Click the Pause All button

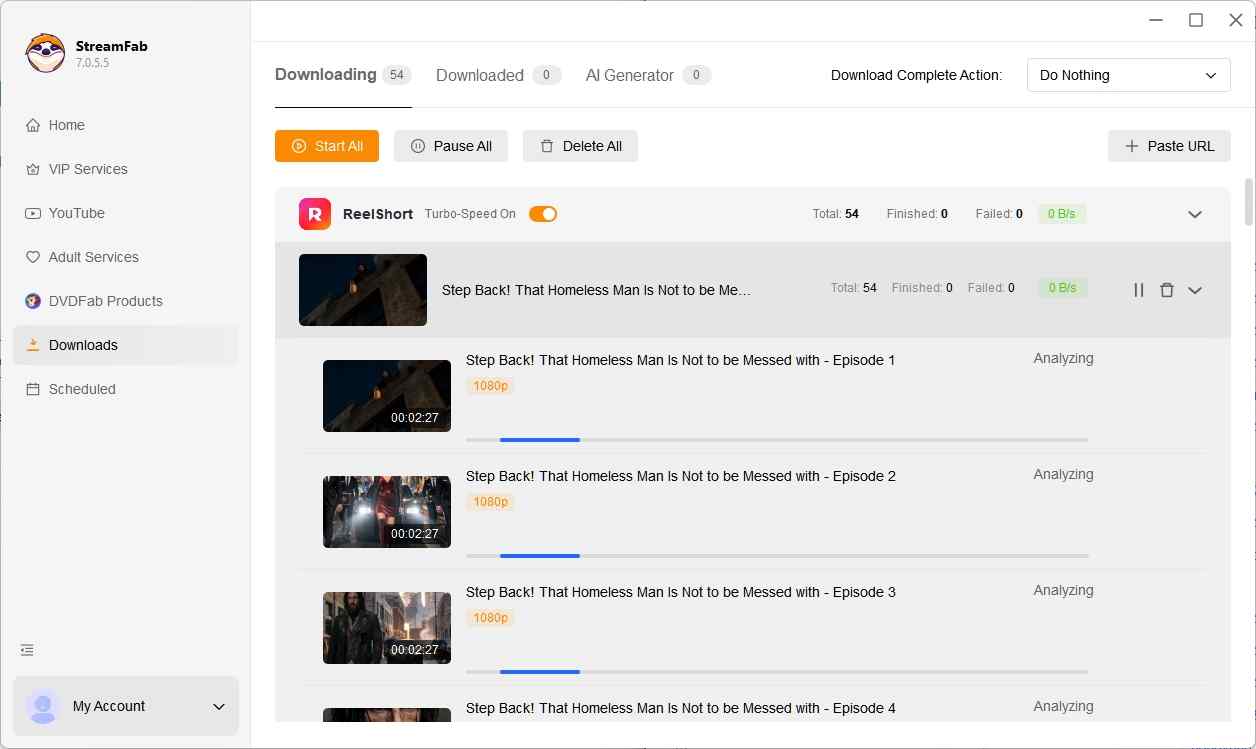pyautogui.click(x=451, y=146)
